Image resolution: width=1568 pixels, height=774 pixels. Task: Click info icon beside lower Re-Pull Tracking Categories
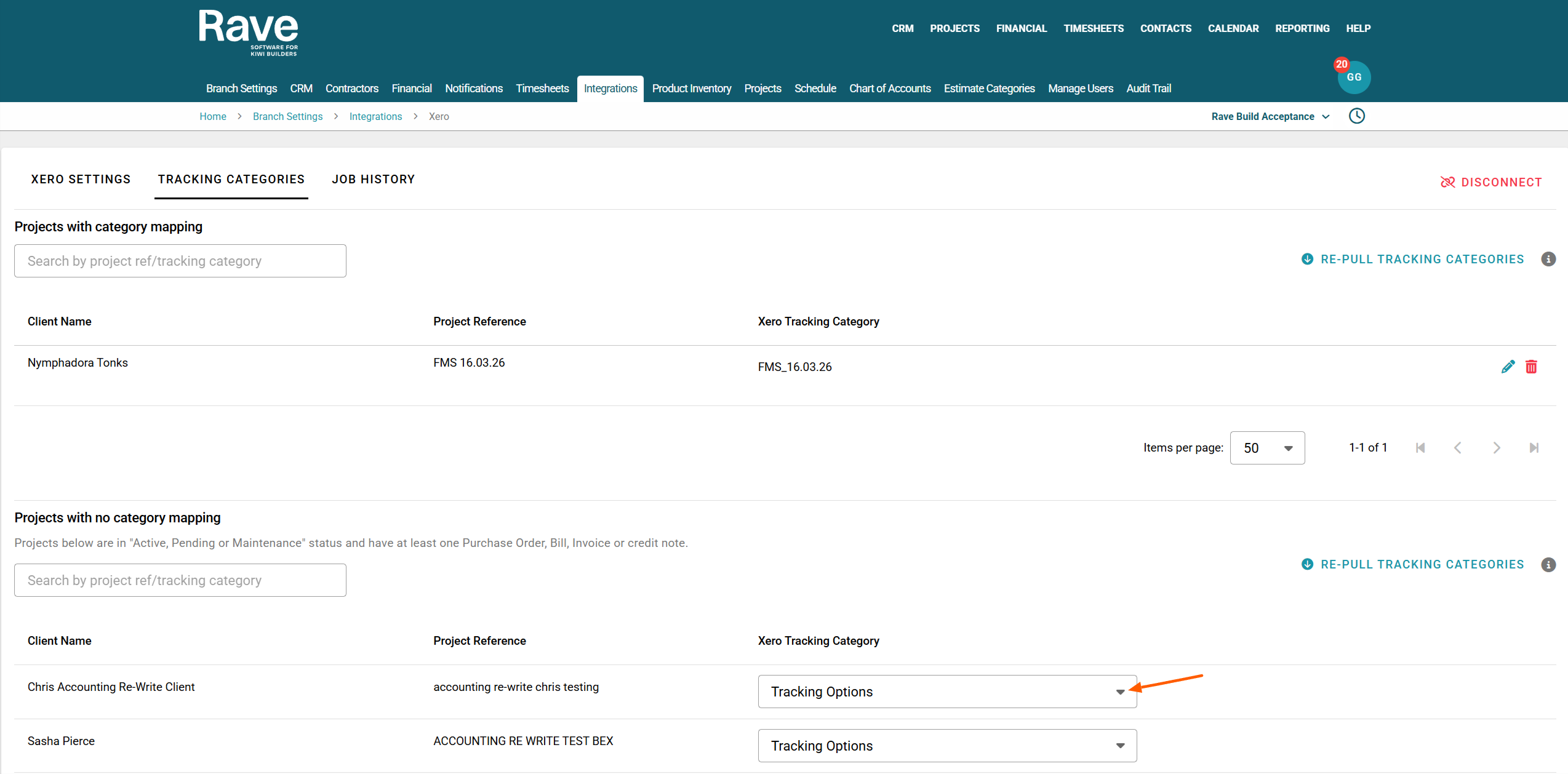click(1548, 564)
